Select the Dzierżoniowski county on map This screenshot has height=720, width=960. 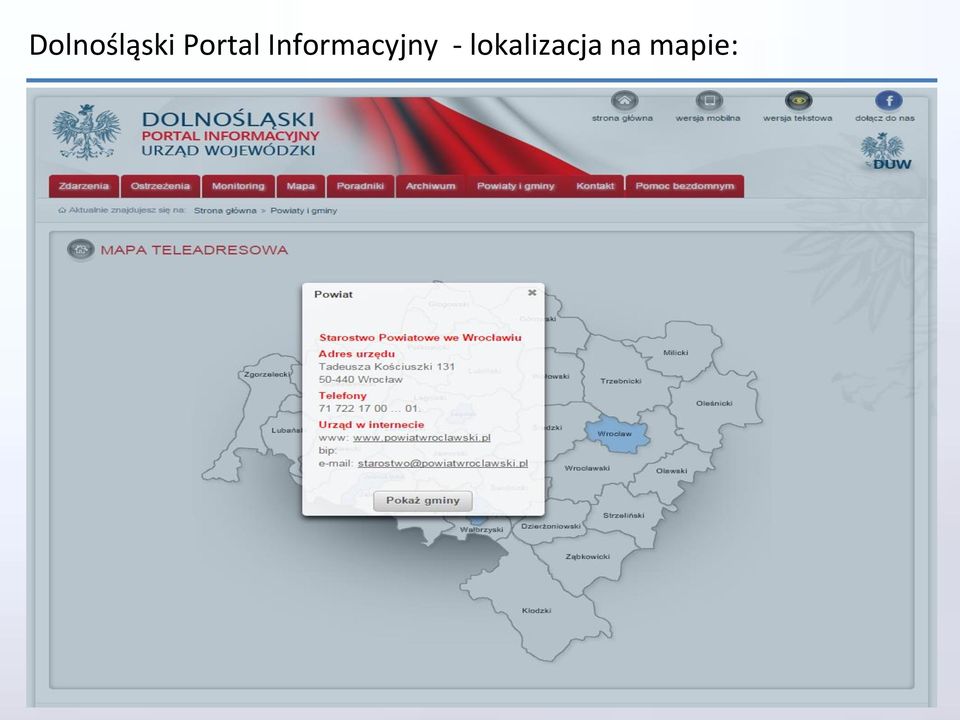[550, 527]
